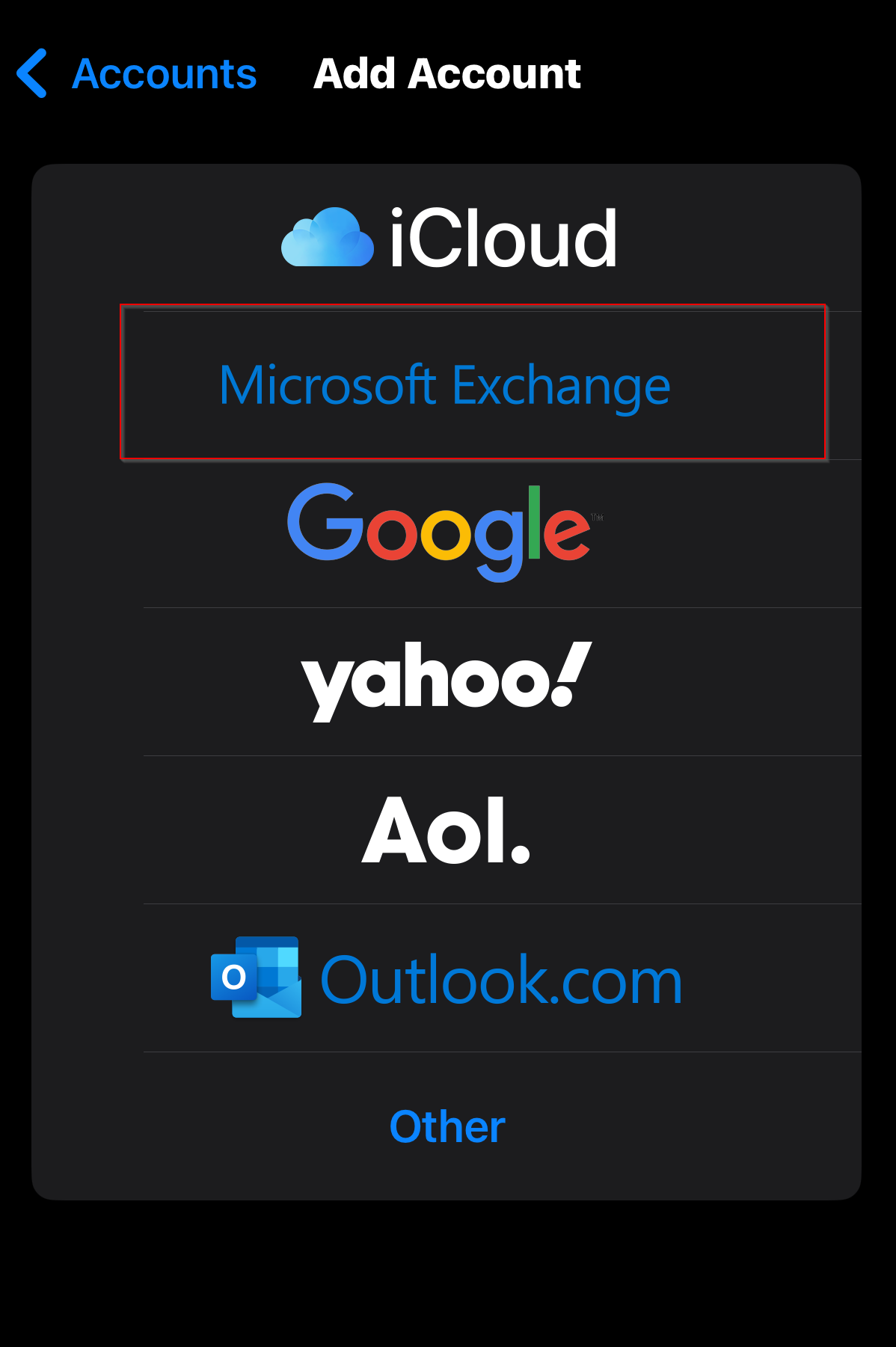Tap the green letter l in Google
896x1347 pixels.
[x=534, y=522]
